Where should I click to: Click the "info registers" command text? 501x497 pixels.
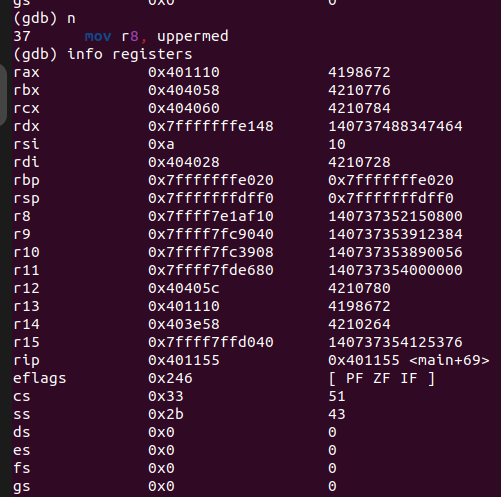coord(130,54)
